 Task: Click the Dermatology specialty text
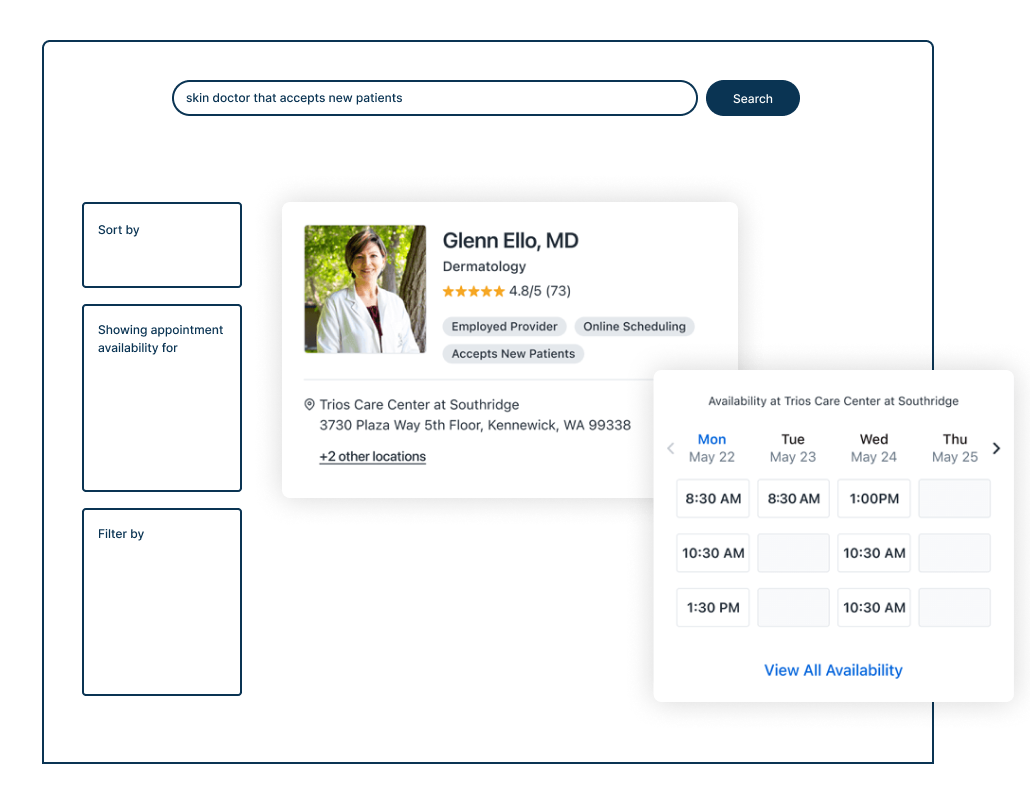pos(484,267)
